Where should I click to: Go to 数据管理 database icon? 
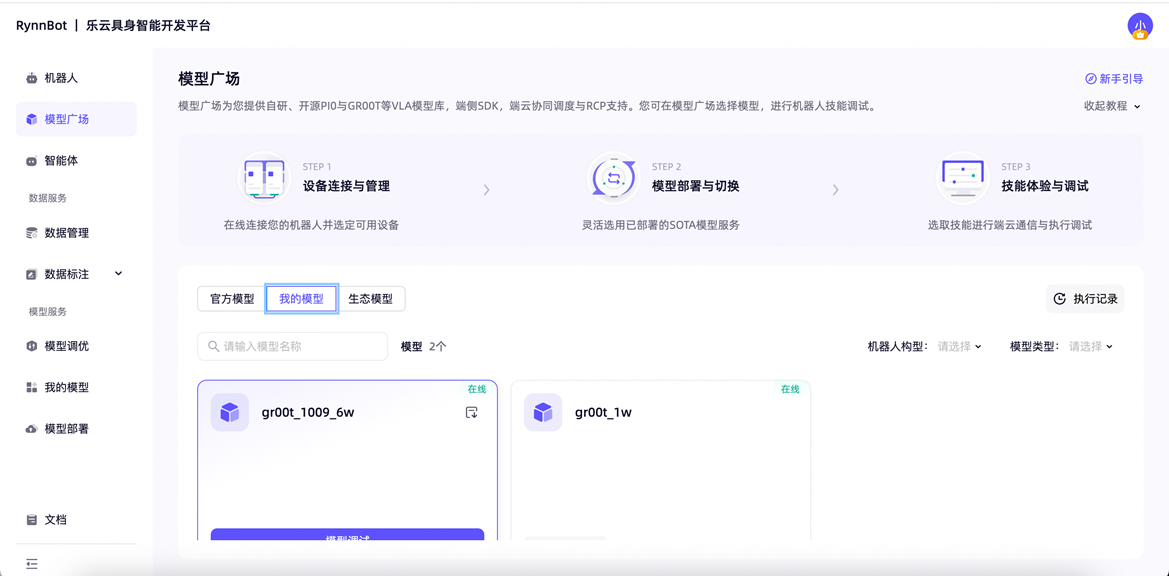tap(31, 233)
